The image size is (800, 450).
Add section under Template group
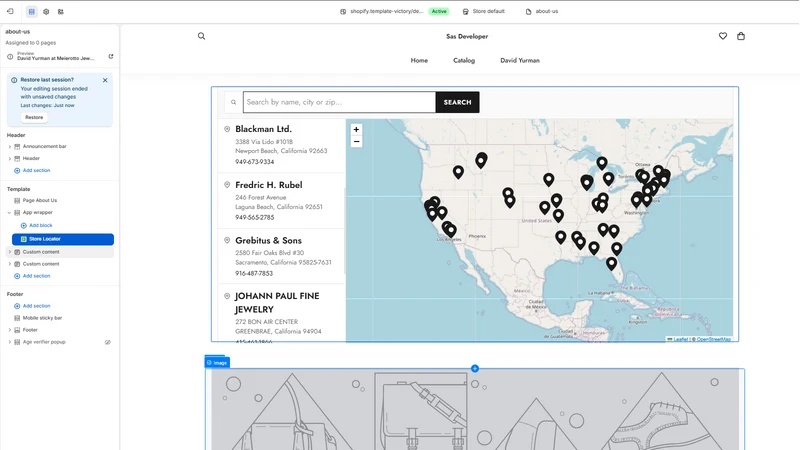[32, 276]
